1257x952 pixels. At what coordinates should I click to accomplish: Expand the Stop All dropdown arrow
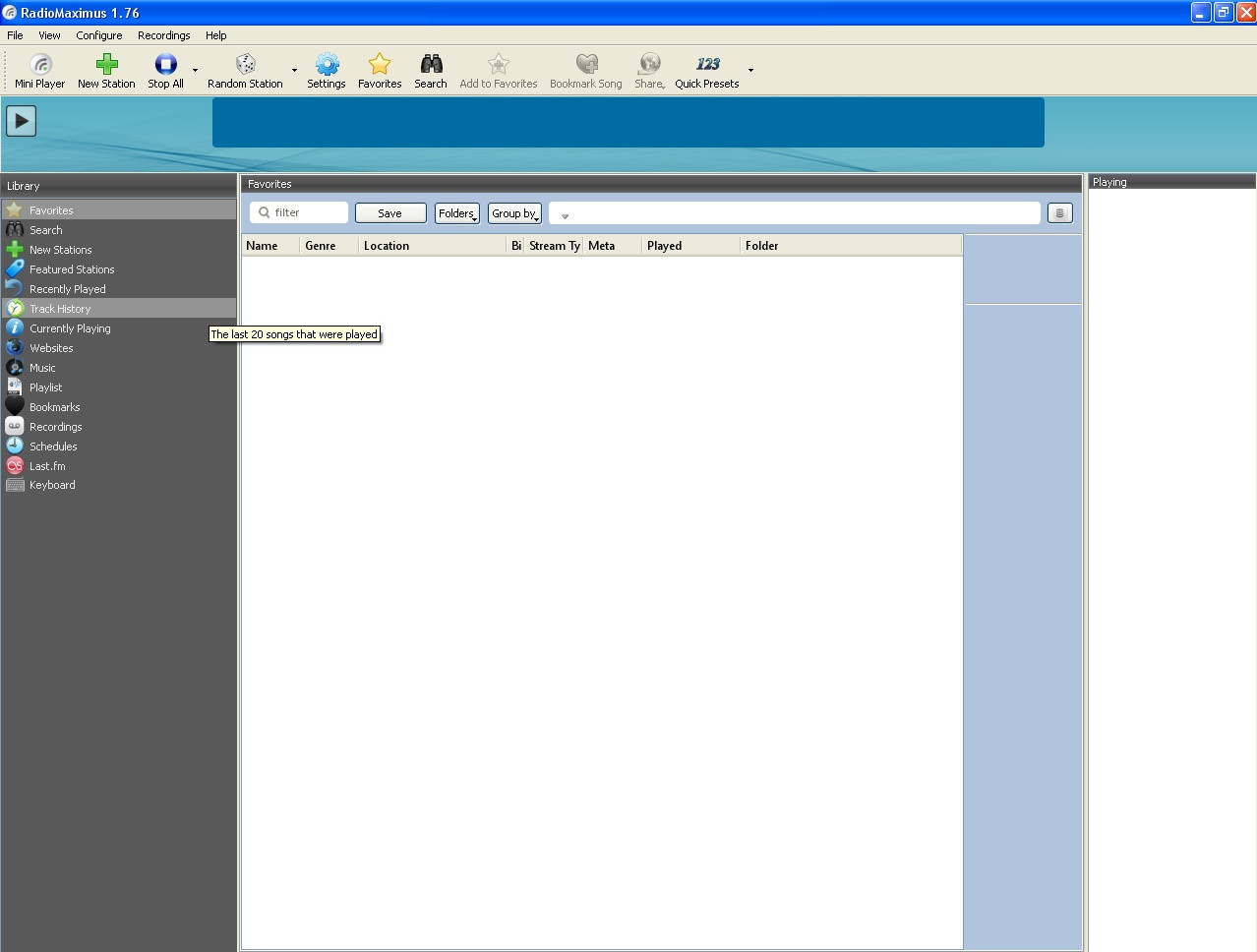(x=195, y=71)
